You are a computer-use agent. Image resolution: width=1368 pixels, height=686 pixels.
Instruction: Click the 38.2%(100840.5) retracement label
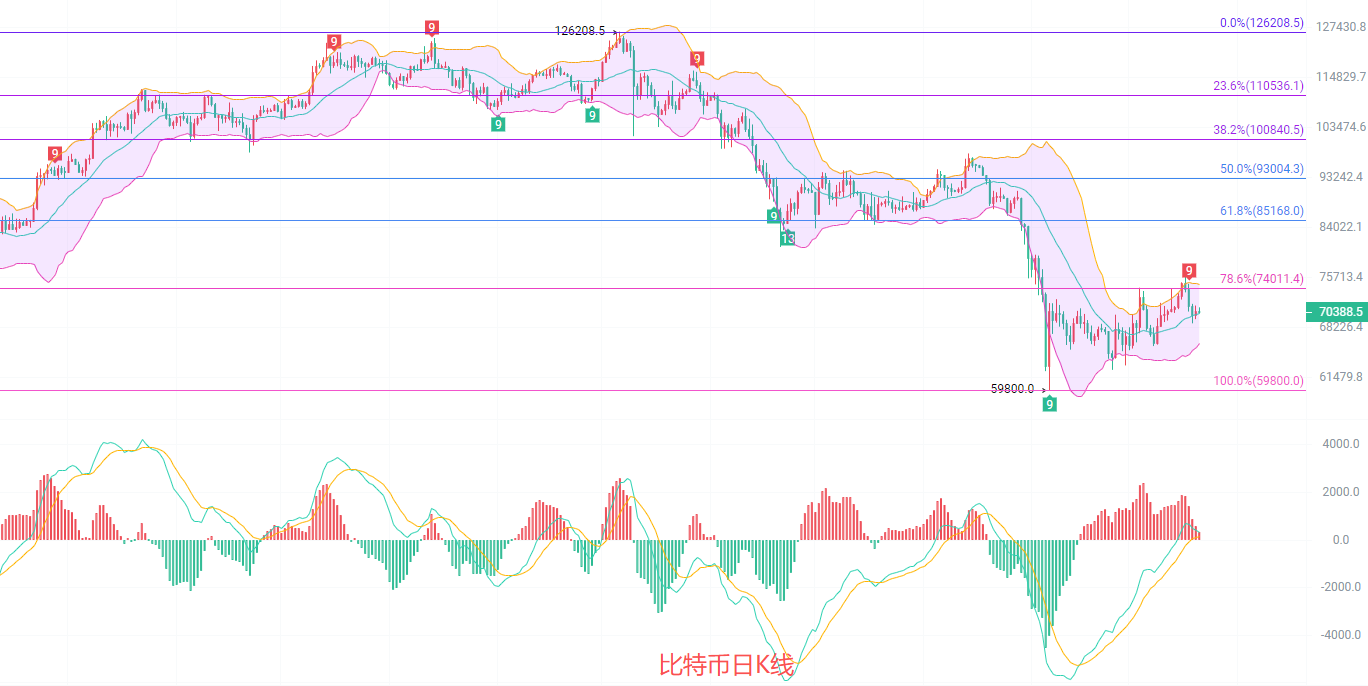click(x=1258, y=130)
